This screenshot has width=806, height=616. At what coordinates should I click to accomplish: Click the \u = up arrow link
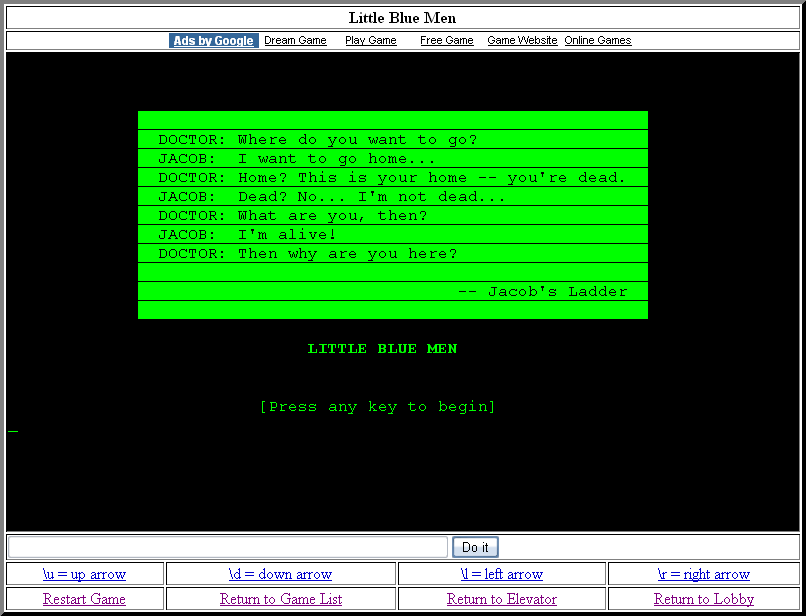pyautogui.click(x=84, y=574)
